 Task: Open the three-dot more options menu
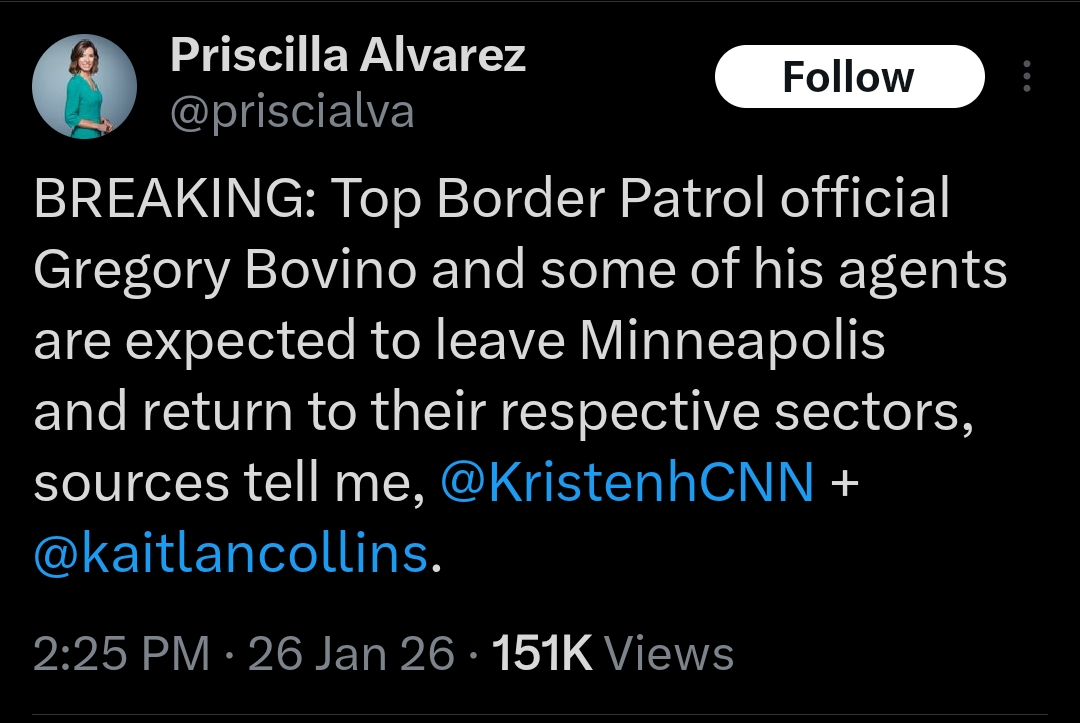pos(1027,77)
